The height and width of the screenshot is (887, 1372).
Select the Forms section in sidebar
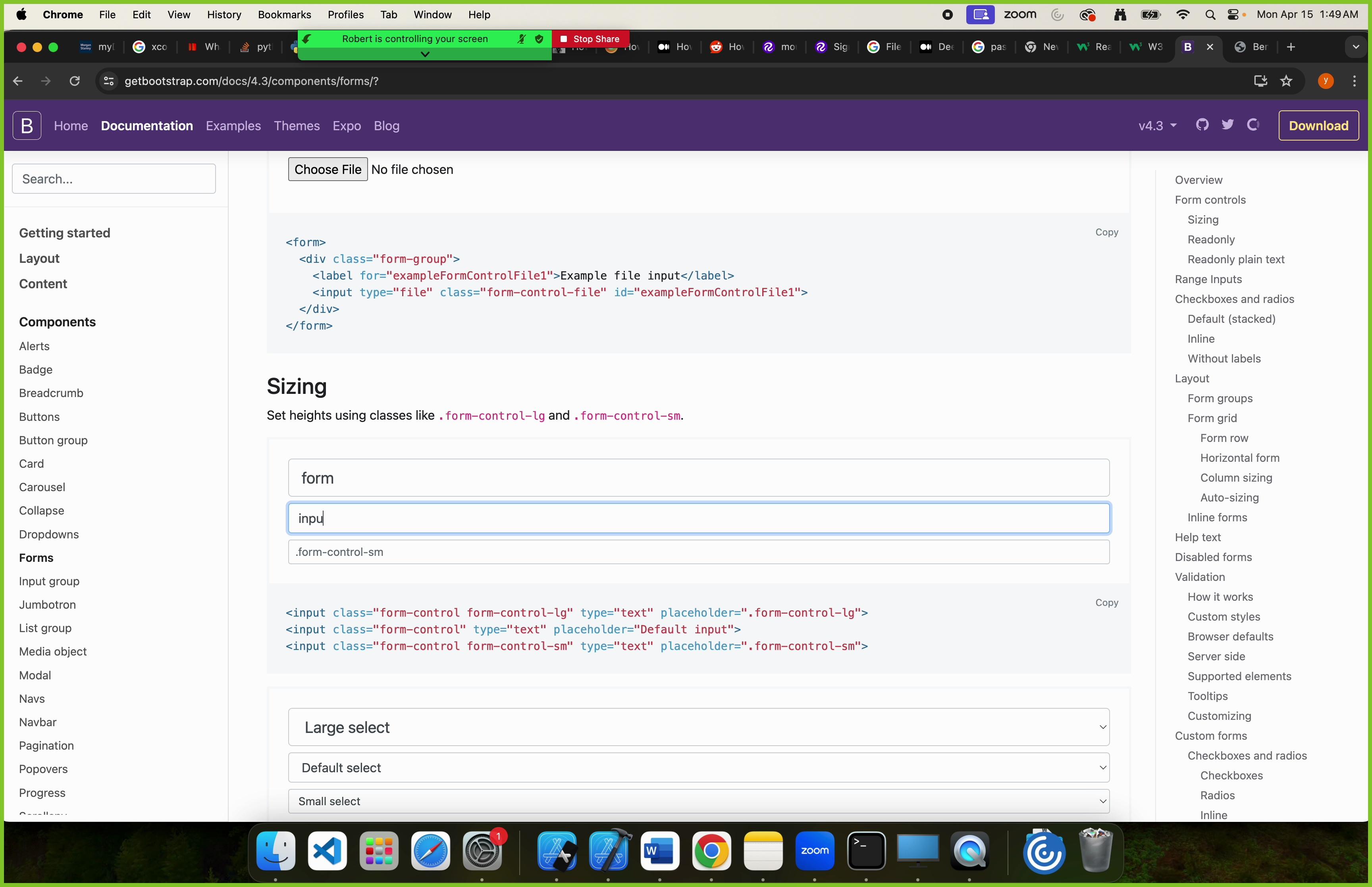point(37,557)
